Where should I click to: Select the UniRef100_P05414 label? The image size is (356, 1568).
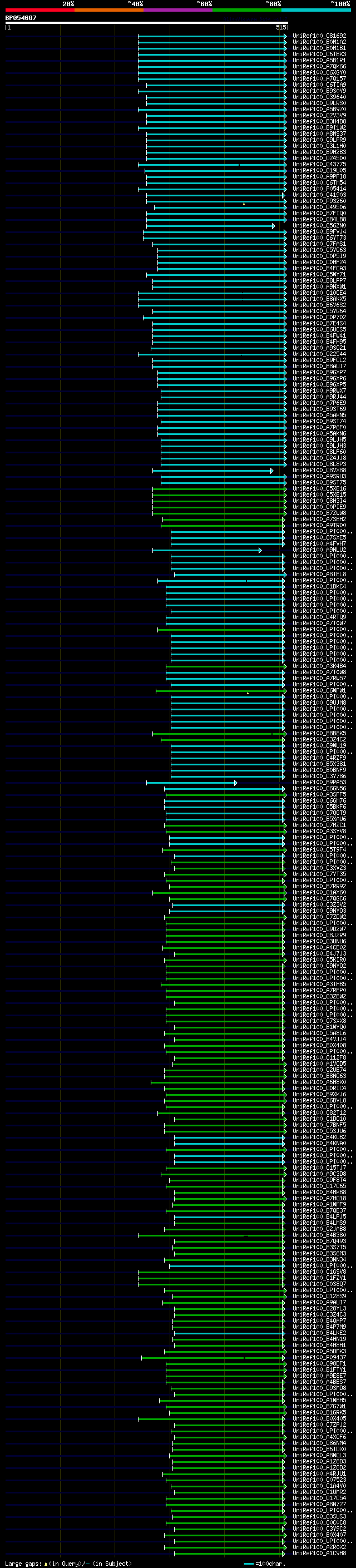coord(319,189)
